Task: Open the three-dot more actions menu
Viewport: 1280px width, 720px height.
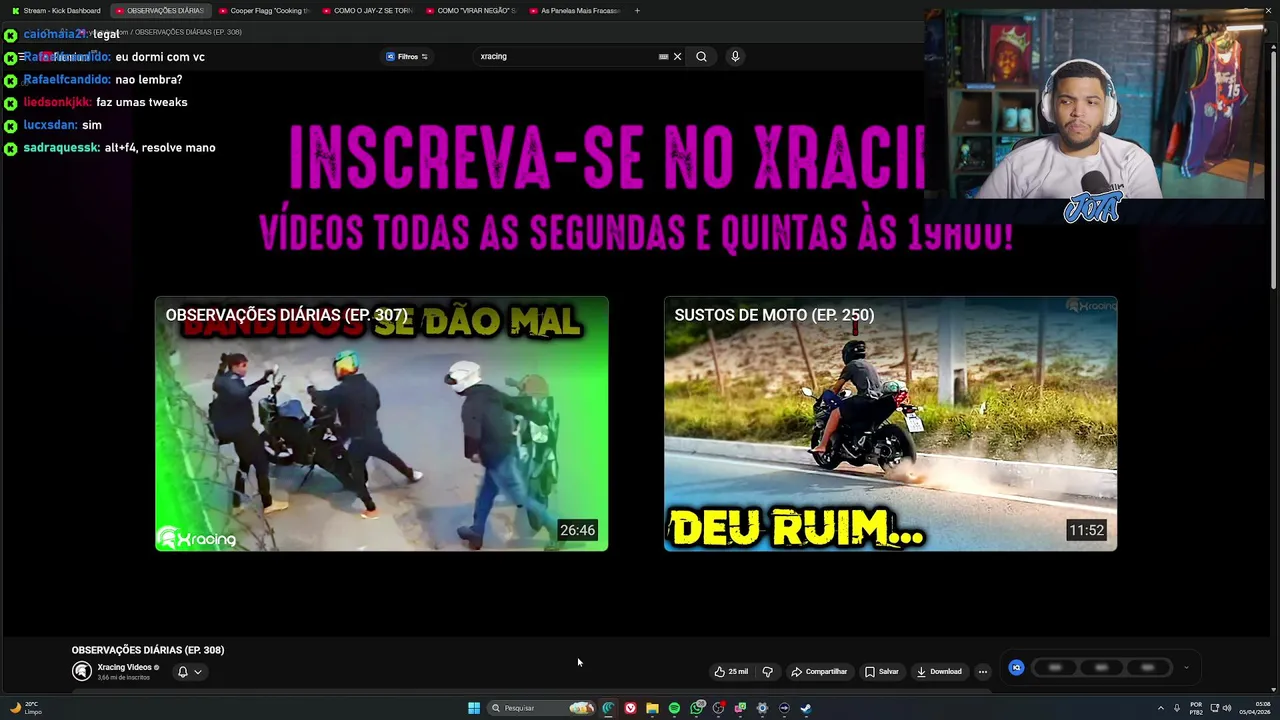Action: 982,671
